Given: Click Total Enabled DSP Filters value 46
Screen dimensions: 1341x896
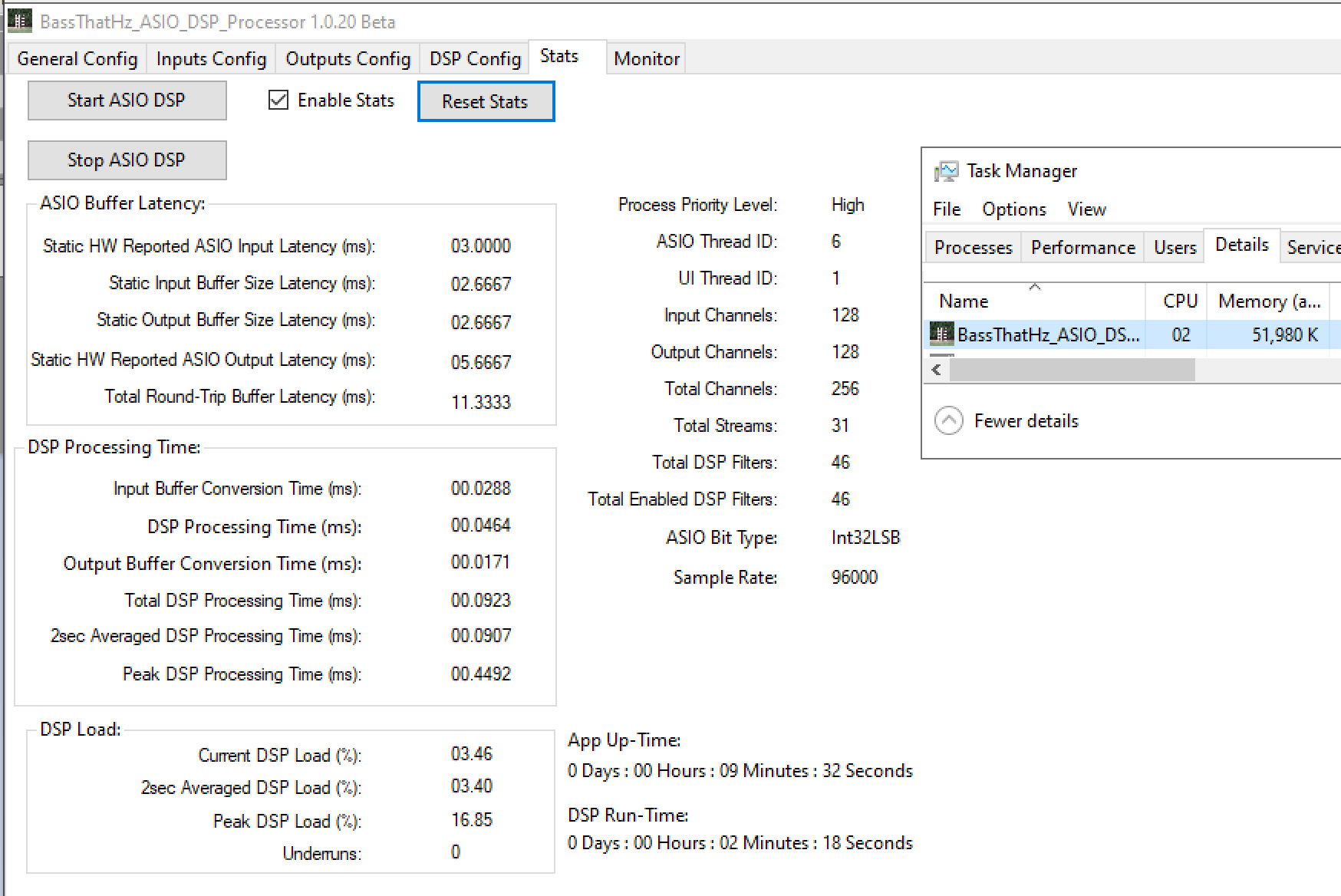Looking at the screenshot, I should coord(840,499).
